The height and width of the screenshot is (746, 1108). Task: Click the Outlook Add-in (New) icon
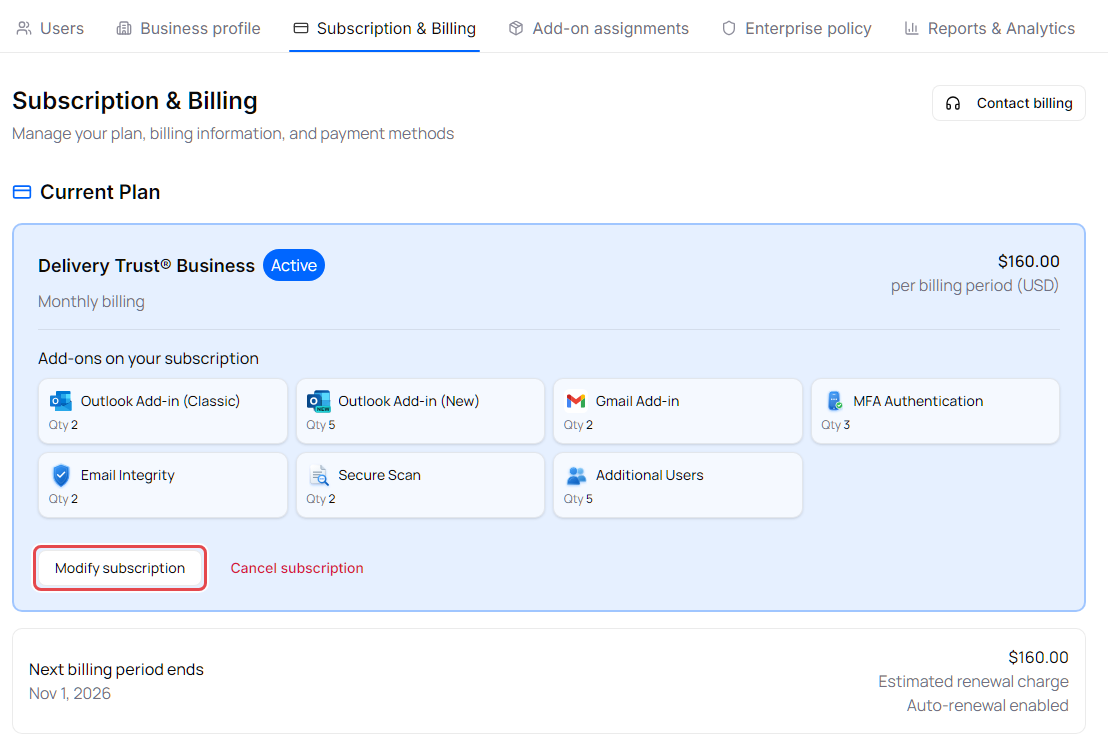click(319, 401)
